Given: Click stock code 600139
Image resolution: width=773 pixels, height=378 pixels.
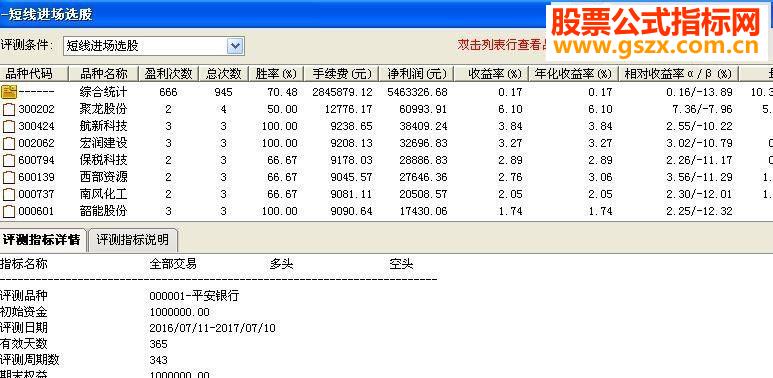Looking at the screenshot, I should pyautogui.click(x=36, y=177).
